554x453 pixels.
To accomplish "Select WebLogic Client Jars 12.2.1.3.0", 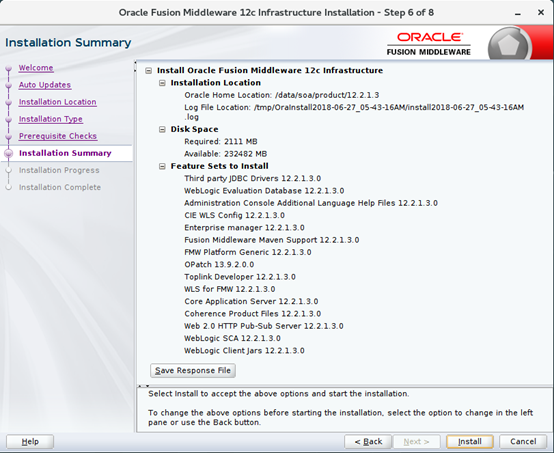I will [244, 351].
